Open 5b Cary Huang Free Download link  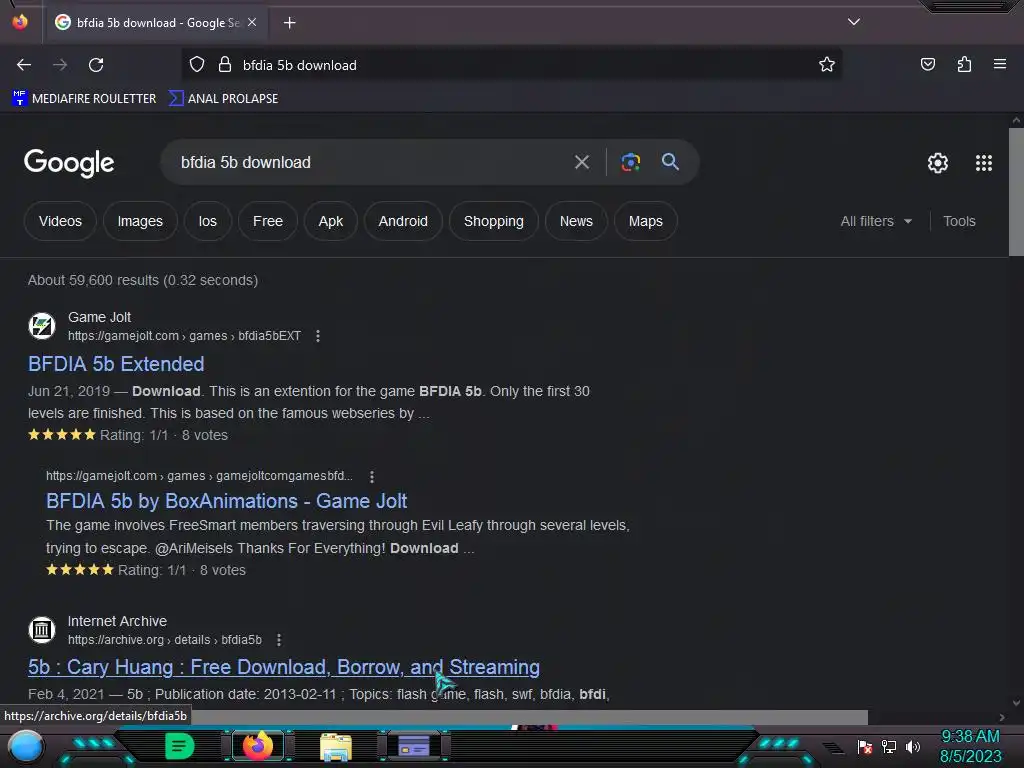[x=284, y=667]
